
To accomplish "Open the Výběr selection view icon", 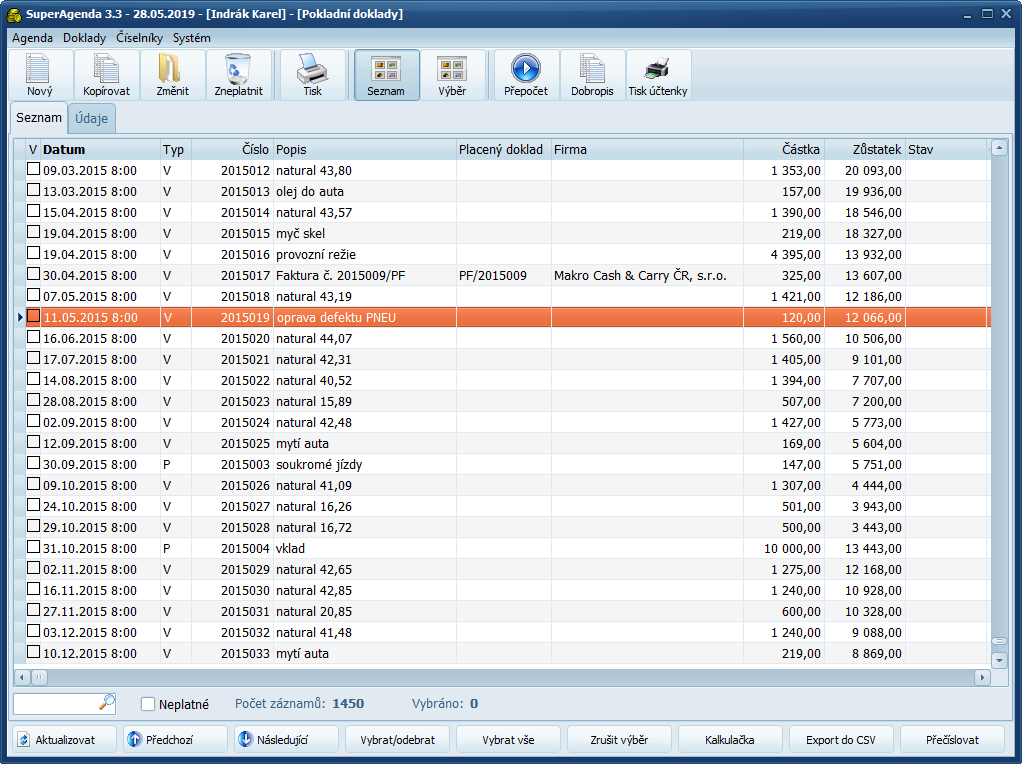I will tap(452, 75).
